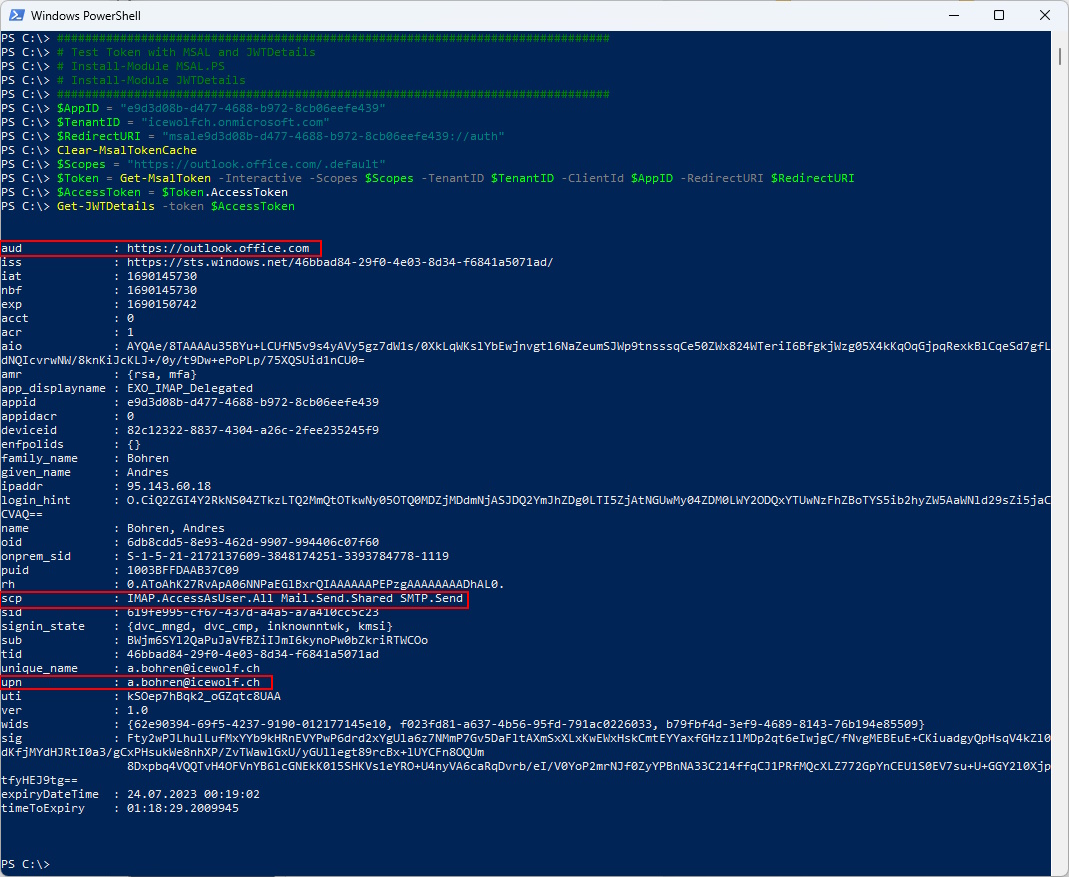Click the signin_state value list
This screenshot has width=1069, height=877.
260,626
